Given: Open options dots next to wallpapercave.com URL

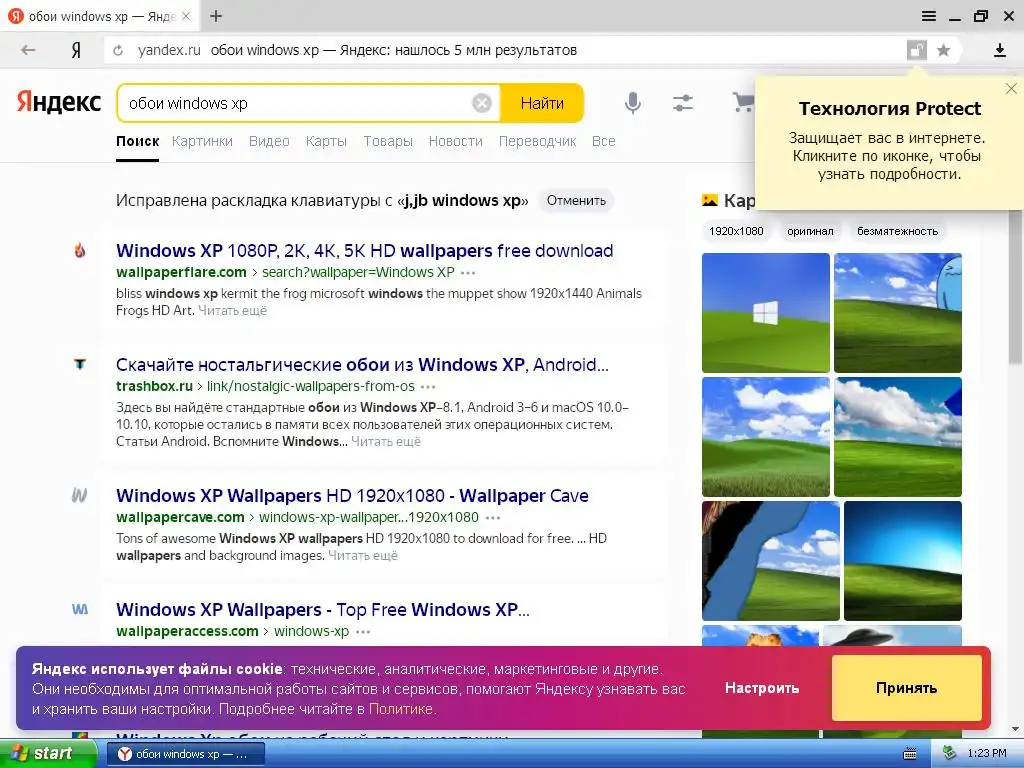Looking at the screenshot, I should (x=492, y=518).
